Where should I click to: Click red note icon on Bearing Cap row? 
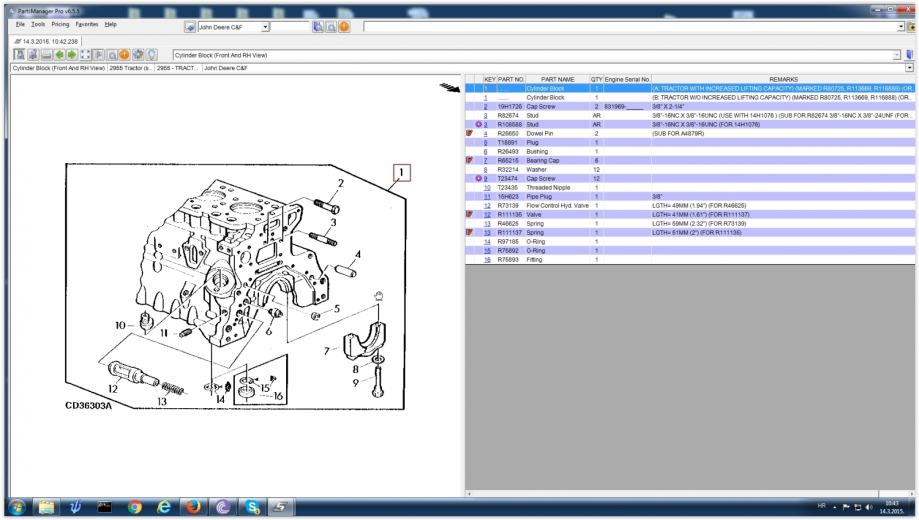pos(469,161)
